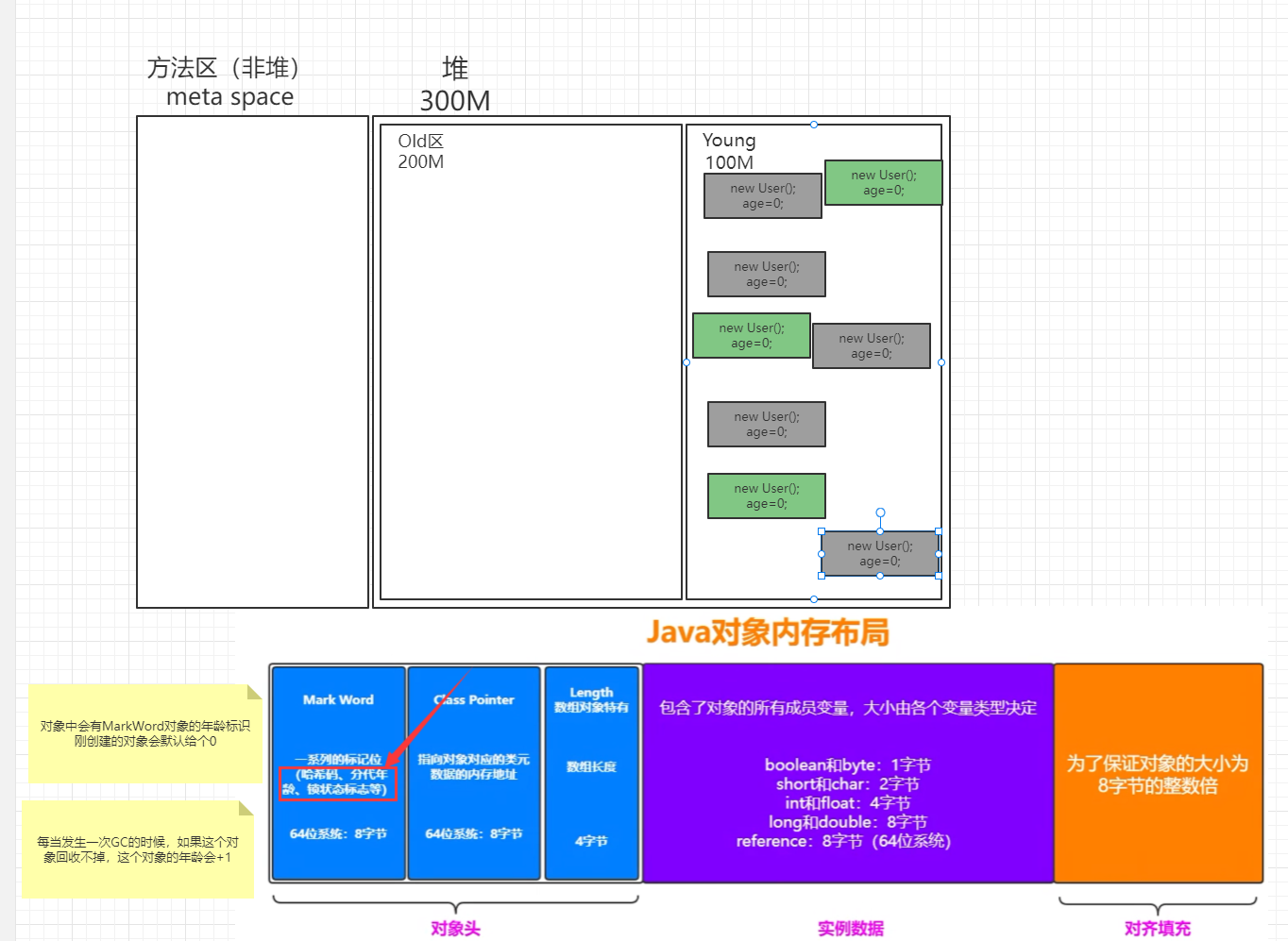Screen dimensions: 1288x941
Task: Click the "方法区（非堆）" heading text
Action: point(224,68)
